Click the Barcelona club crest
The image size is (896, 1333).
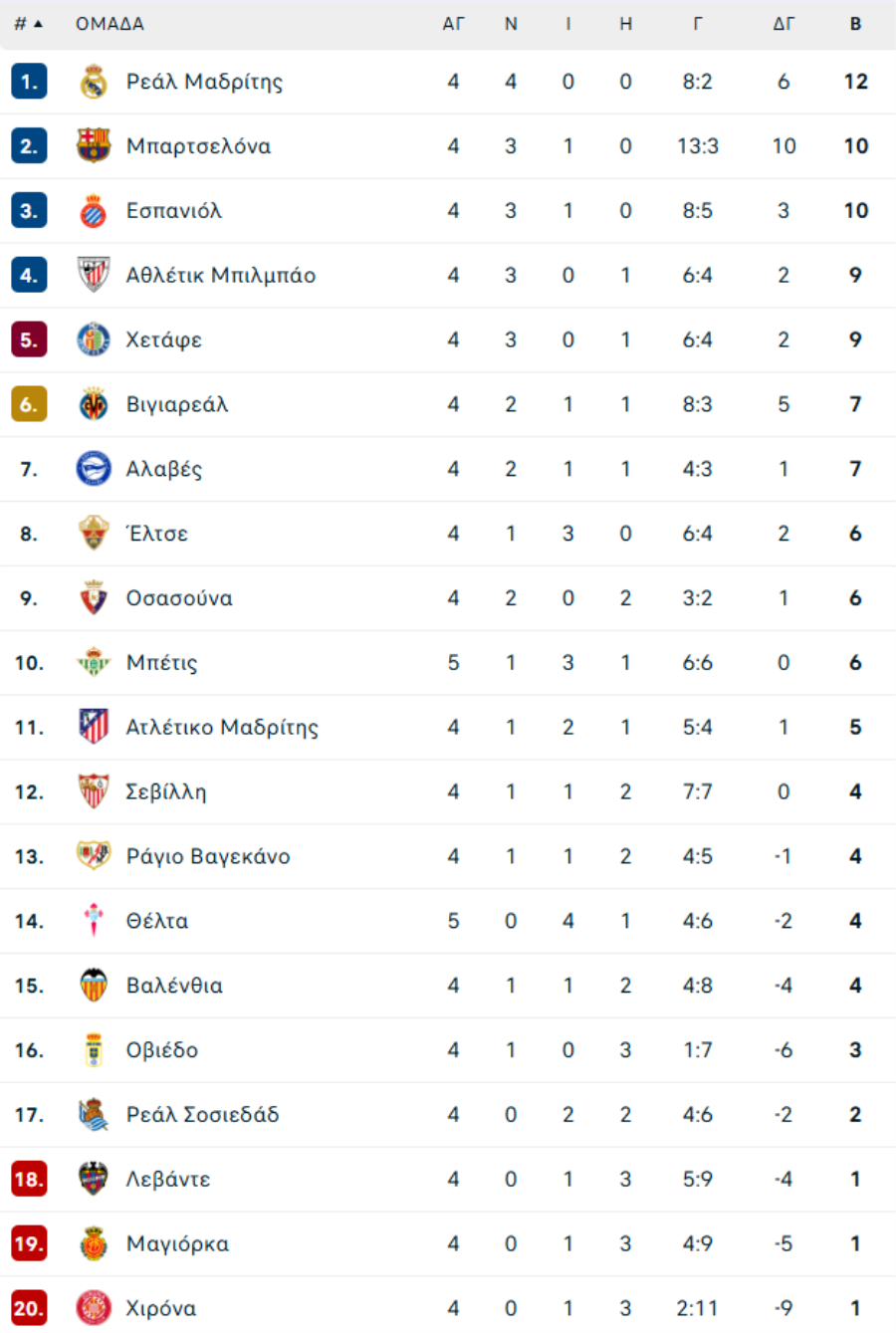(94, 146)
